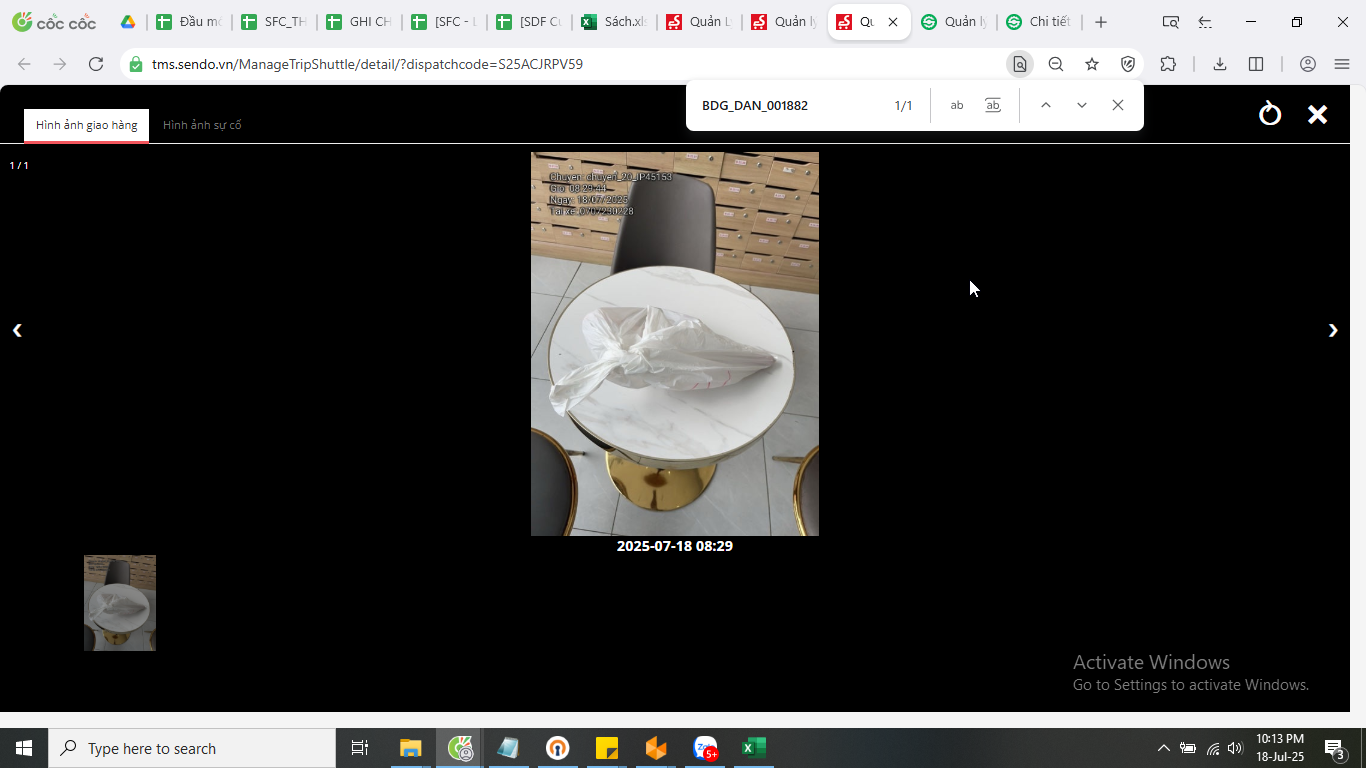Click the 2025-07-18 08:29 photo timestamp
Screen dimensions: 1366x768
[x=675, y=546]
